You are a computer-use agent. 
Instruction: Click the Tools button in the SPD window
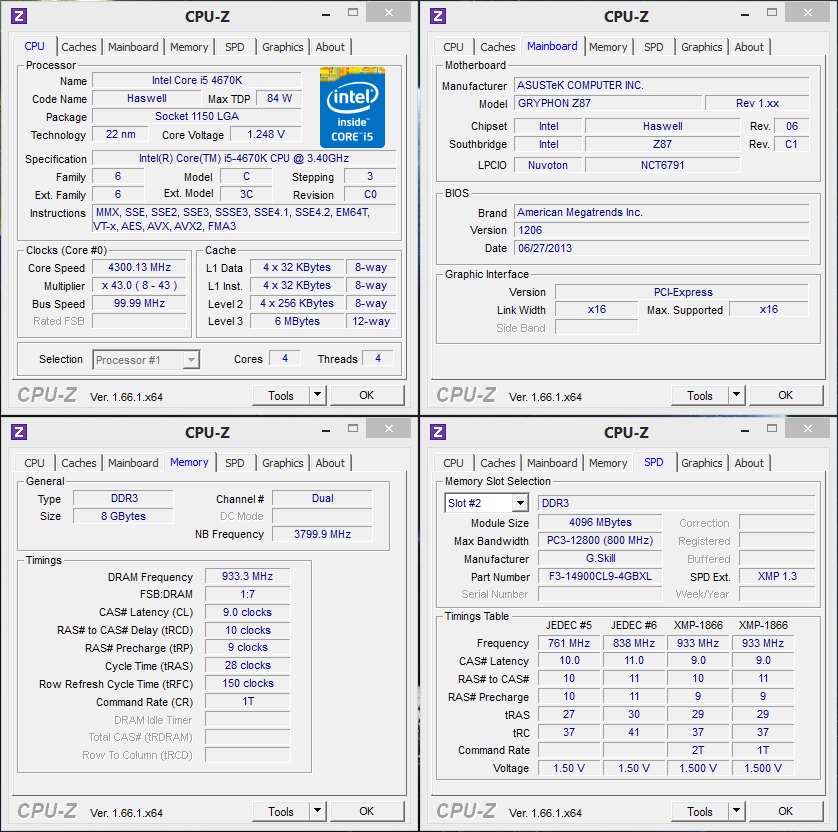[700, 811]
